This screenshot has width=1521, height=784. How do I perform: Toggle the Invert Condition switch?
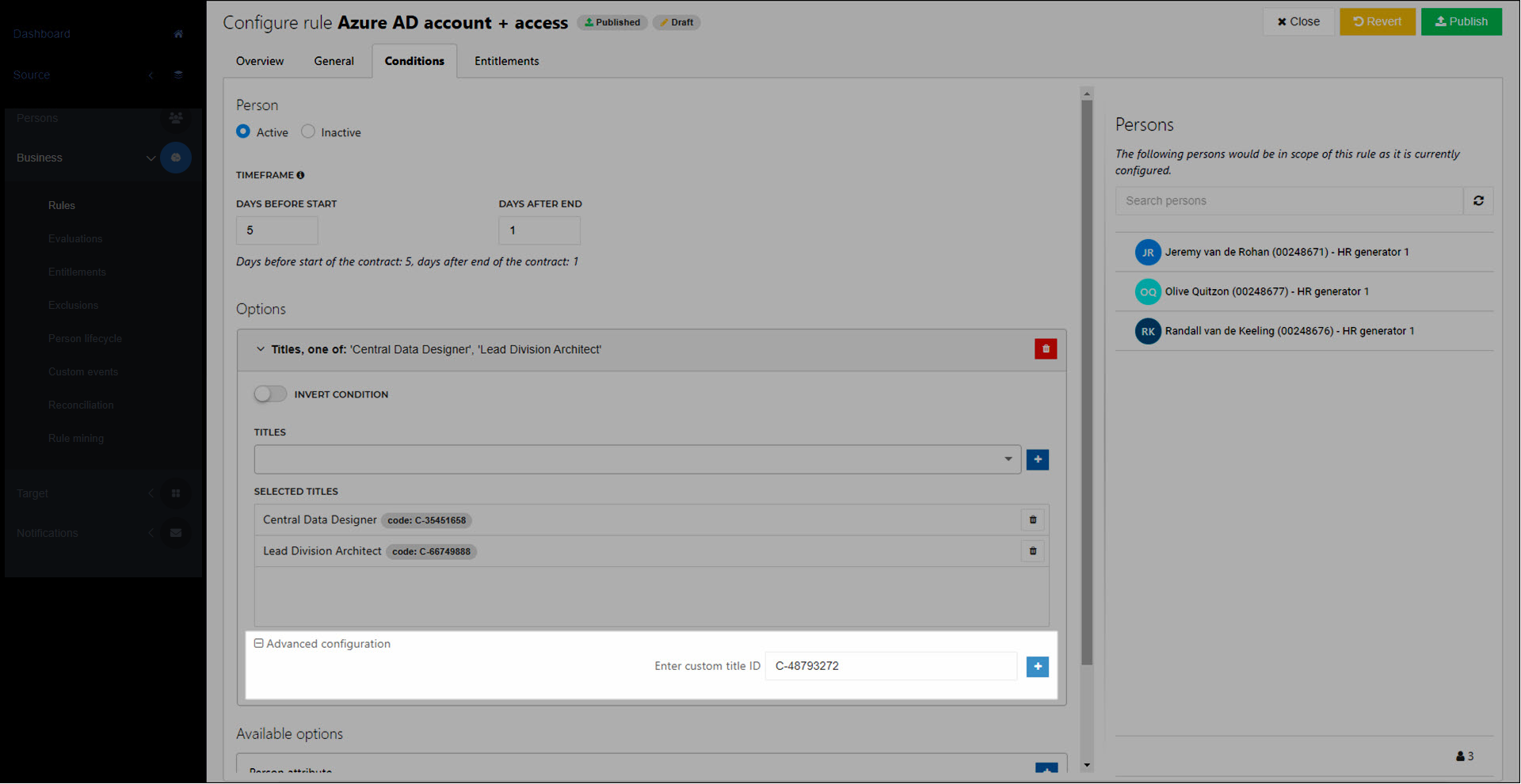[x=270, y=394]
